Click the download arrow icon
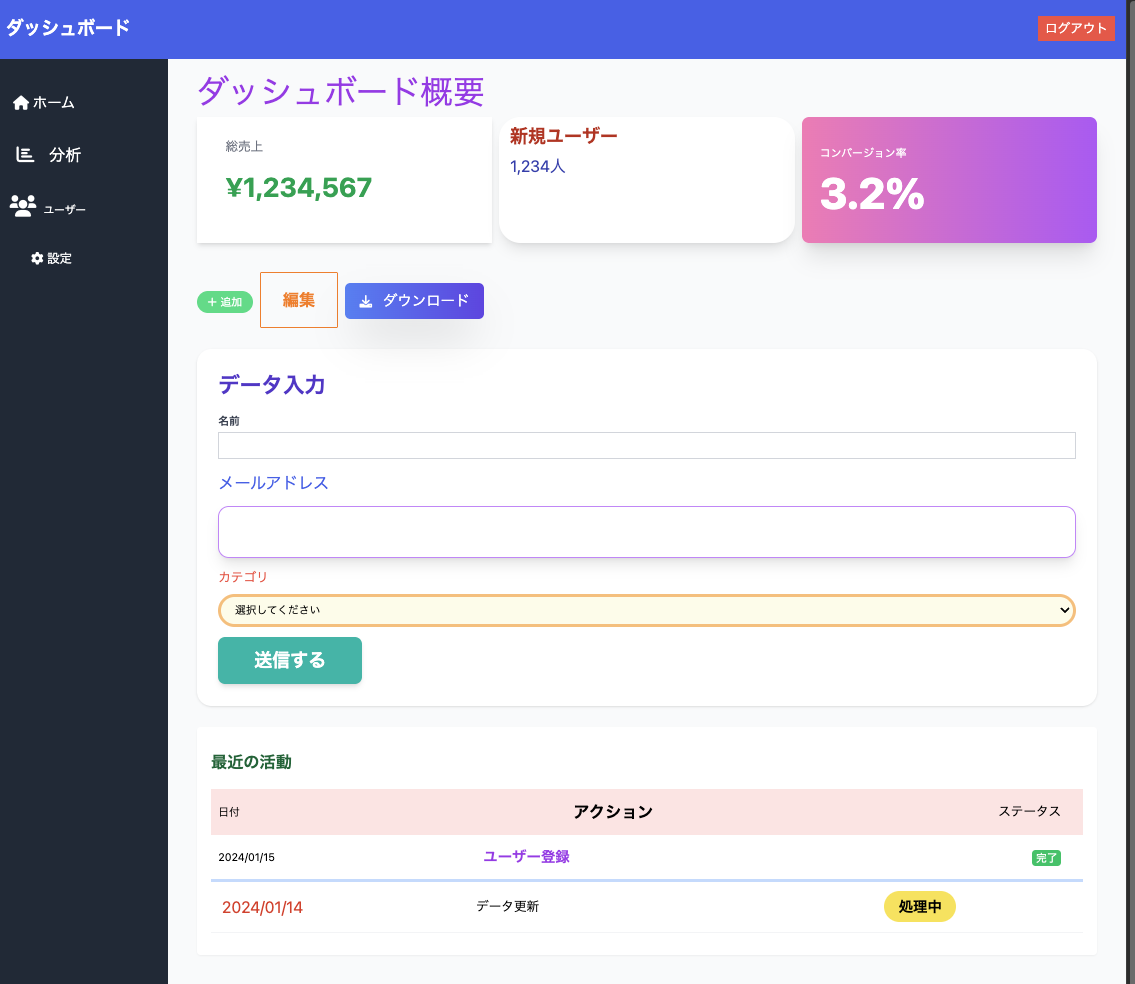Screen dimensions: 1135x984 click(366, 301)
